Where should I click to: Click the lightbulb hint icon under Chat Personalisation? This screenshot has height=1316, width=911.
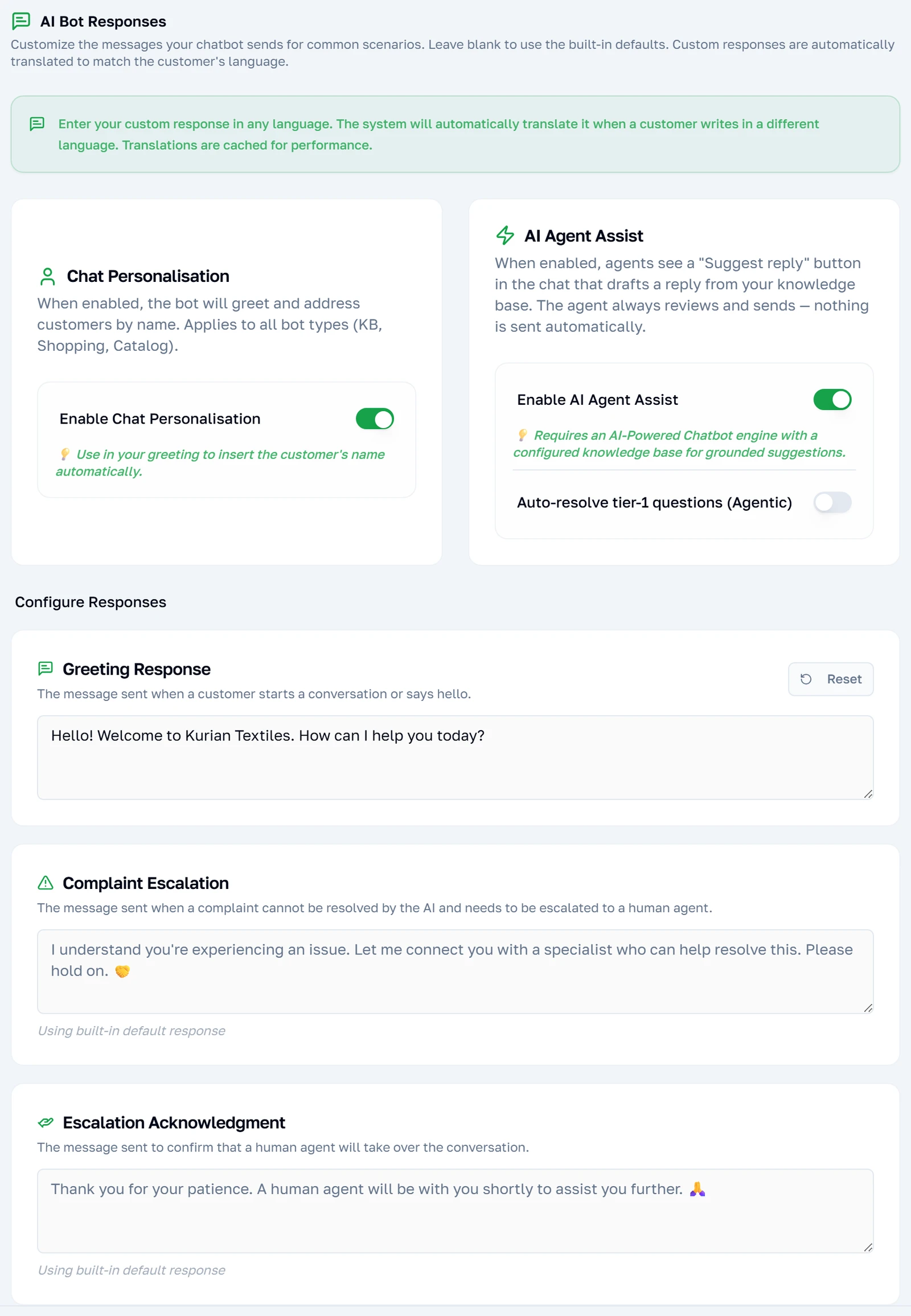pyautogui.click(x=65, y=454)
